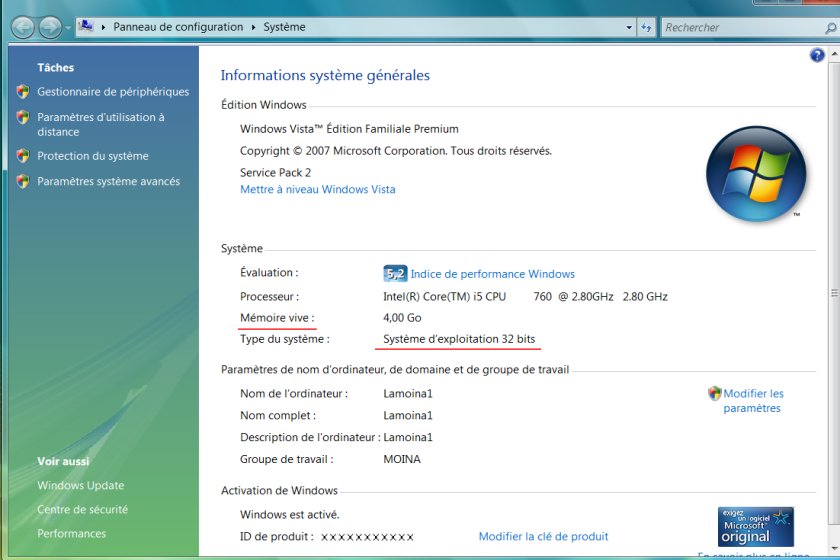This screenshot has height=560, width=840.
Task: Open Indice de performance Windows
Action: coord(492,274)
